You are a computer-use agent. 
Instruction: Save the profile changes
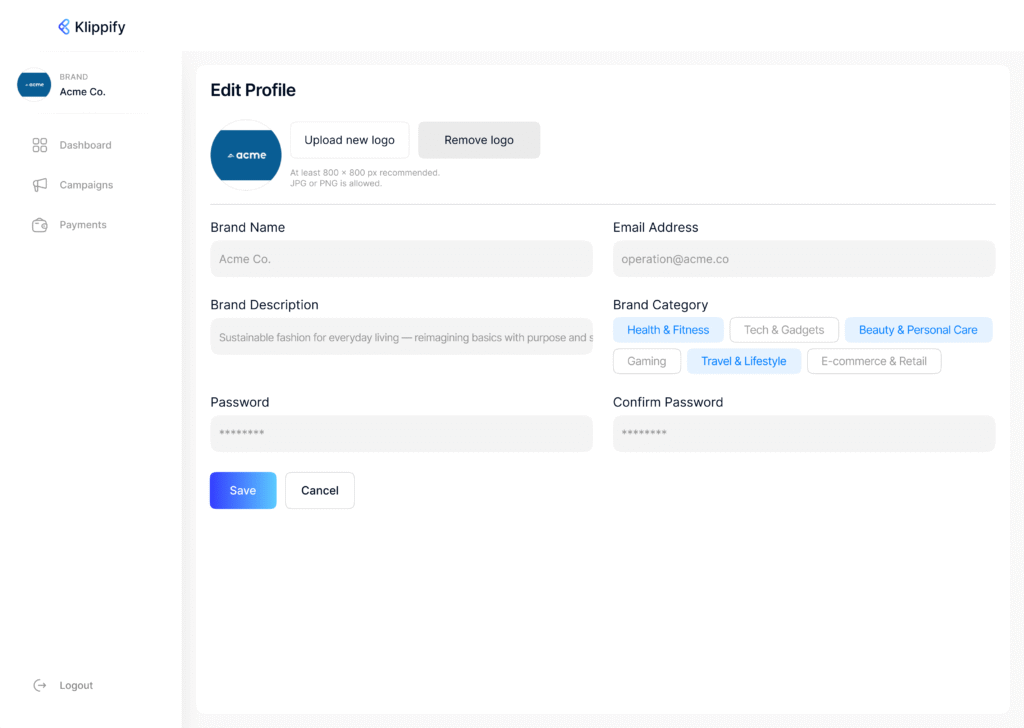(x=243, y=490)
